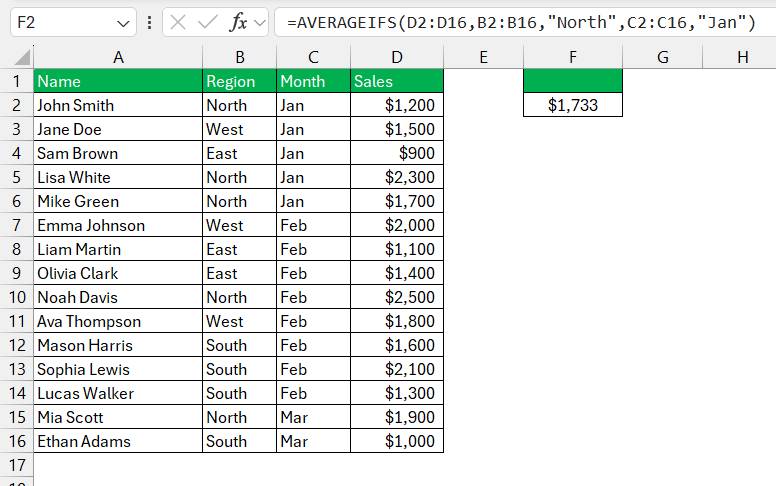The height and width of the screenshot is (486, 776).
Task: Select column E header
Action: click(x=484, y=57)
